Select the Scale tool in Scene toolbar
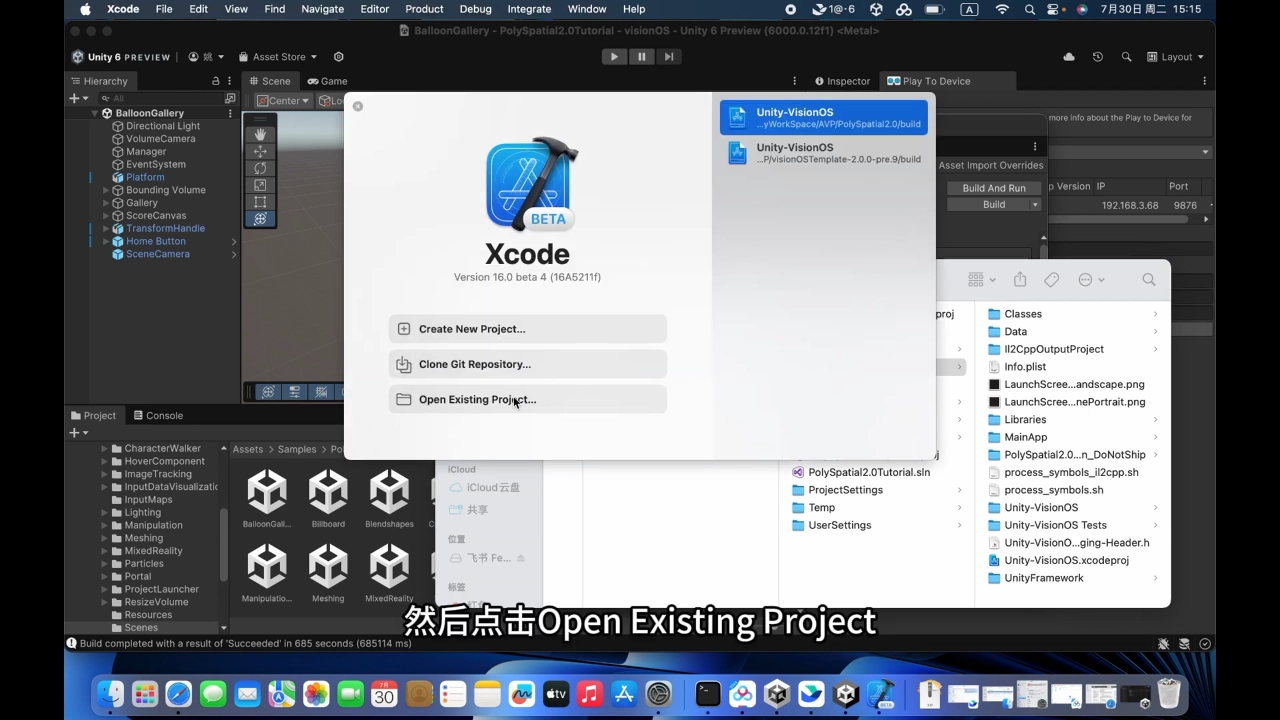 coord(260,185)
